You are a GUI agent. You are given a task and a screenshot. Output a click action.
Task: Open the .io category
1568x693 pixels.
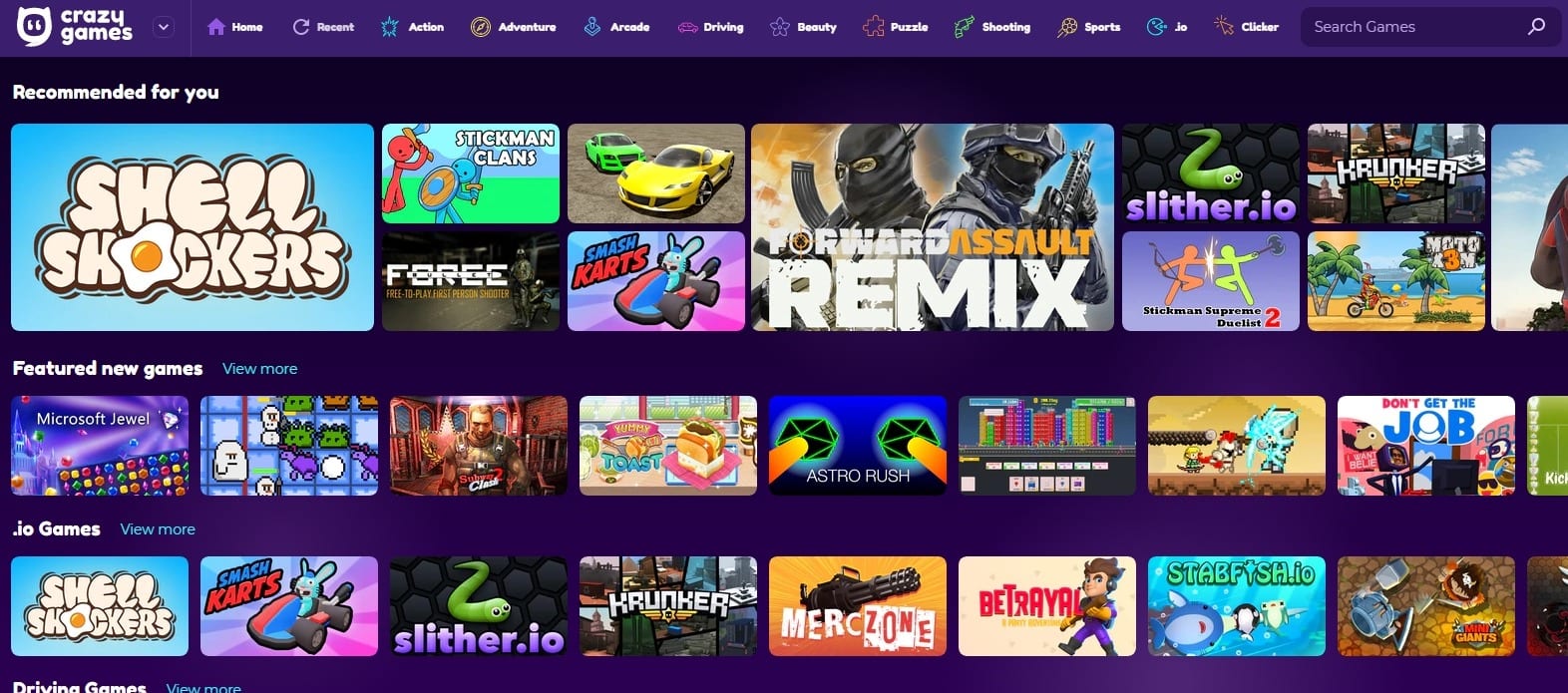pos(1167,27)
